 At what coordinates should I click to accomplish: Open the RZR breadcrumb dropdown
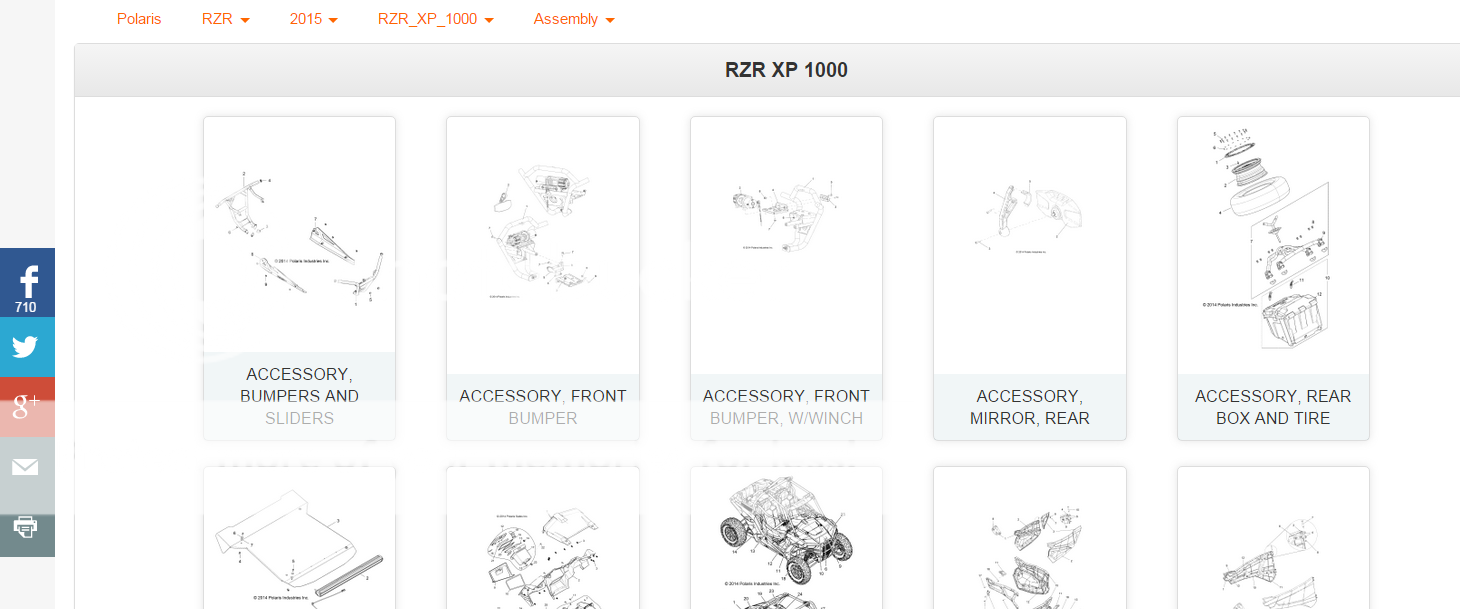pyautogui.click(x=225, y=19)
